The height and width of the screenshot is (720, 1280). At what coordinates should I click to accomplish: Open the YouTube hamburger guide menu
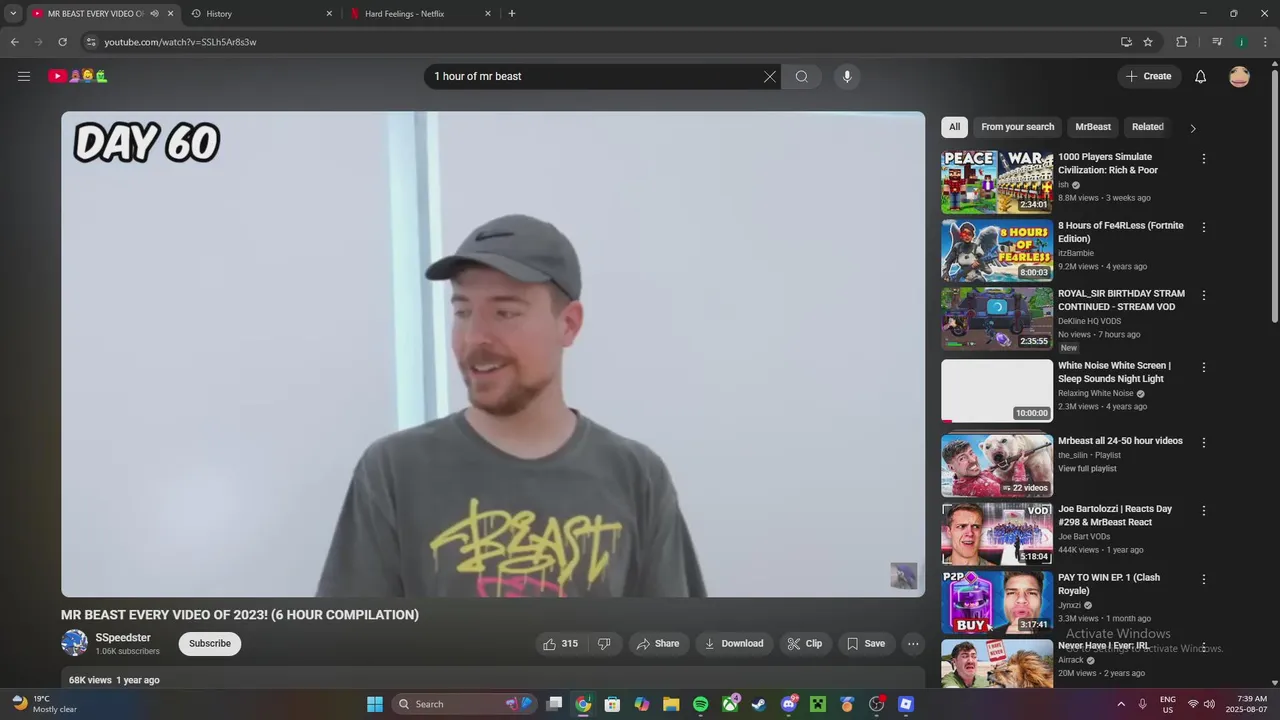24,76
